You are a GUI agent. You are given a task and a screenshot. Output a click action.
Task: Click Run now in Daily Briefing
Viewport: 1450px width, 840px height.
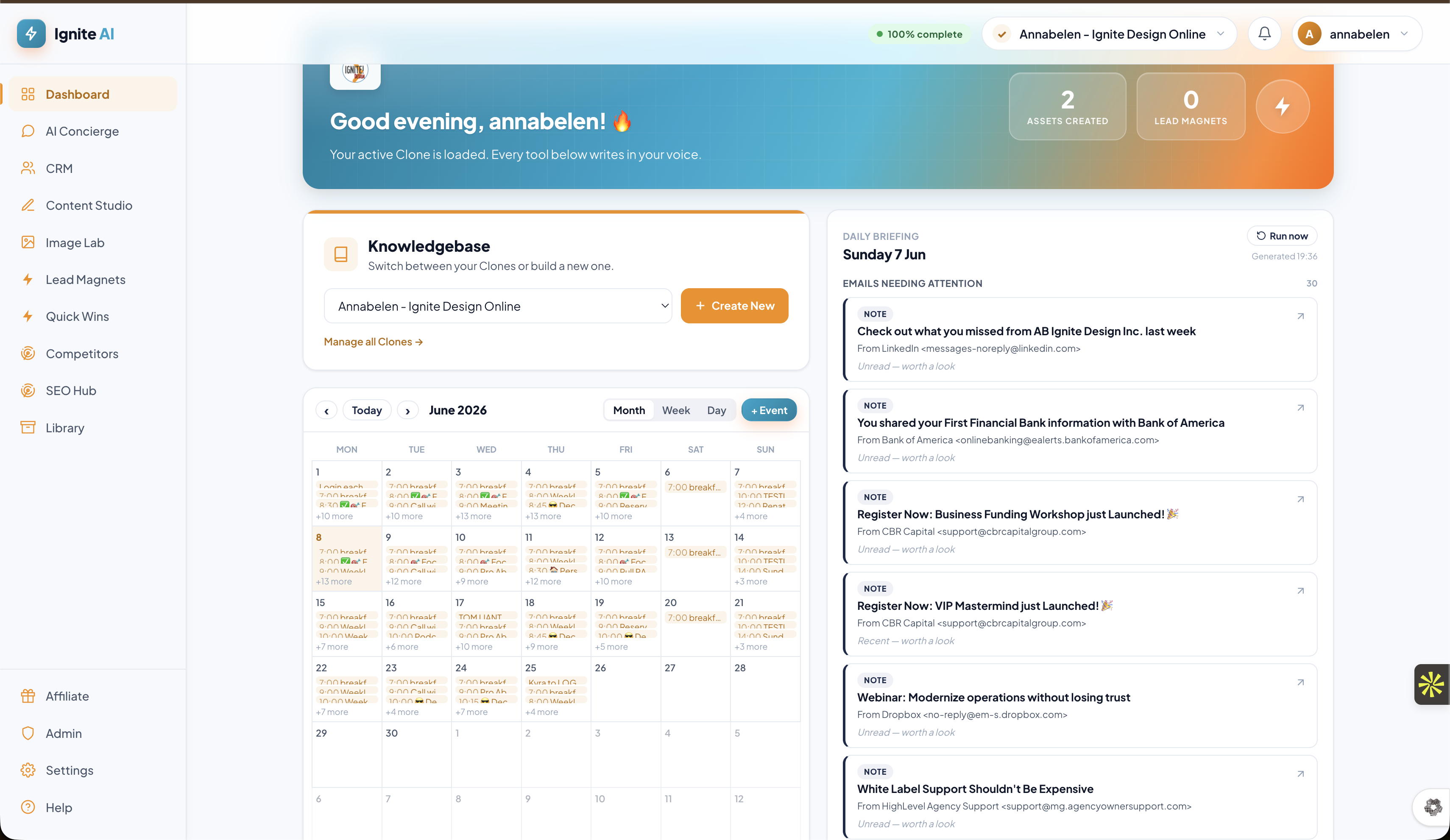pyautogui.click(x=1282, y=236)
